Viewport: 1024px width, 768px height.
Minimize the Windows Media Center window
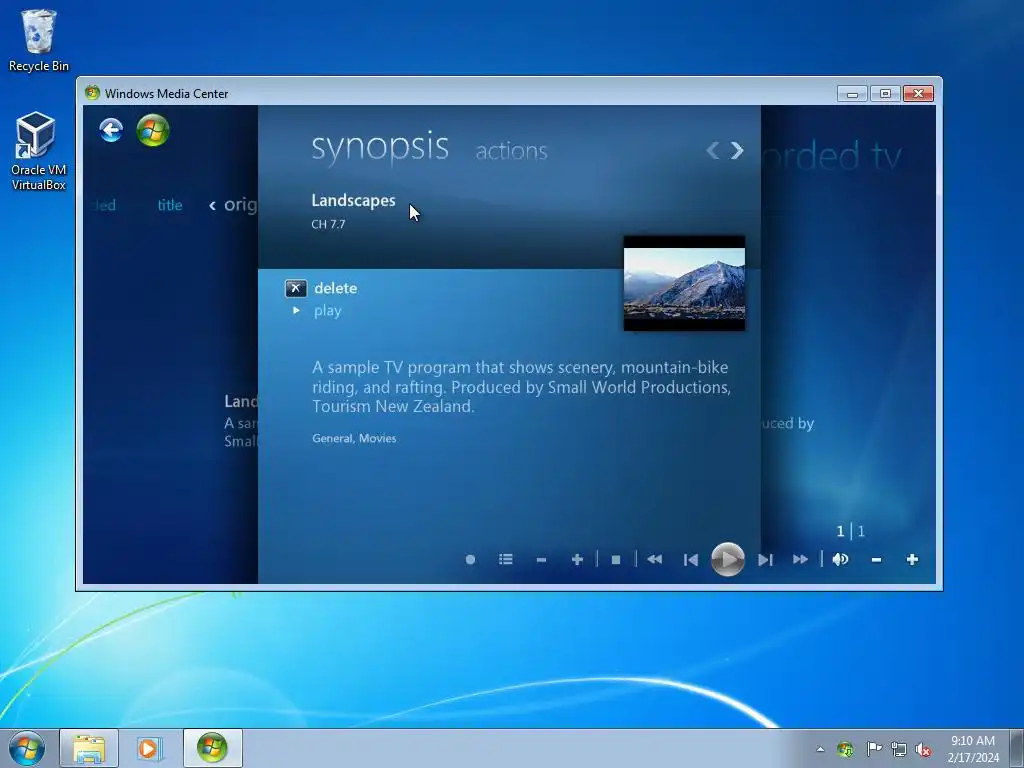click(x=852, y=94)
